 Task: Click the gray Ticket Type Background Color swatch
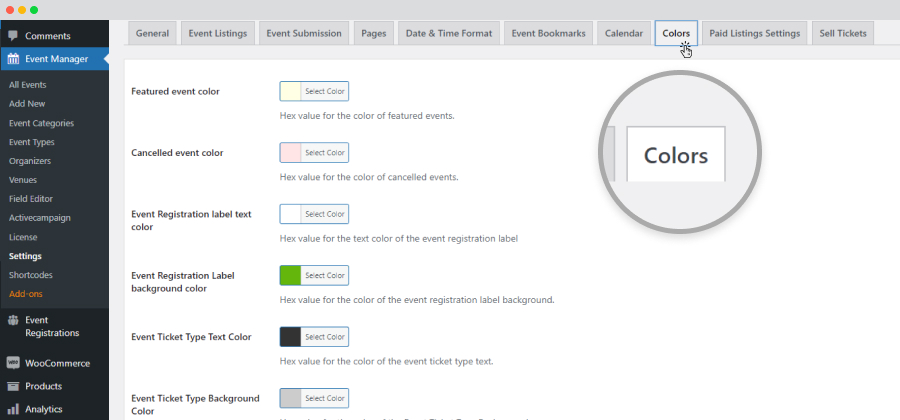pos(290,398)
